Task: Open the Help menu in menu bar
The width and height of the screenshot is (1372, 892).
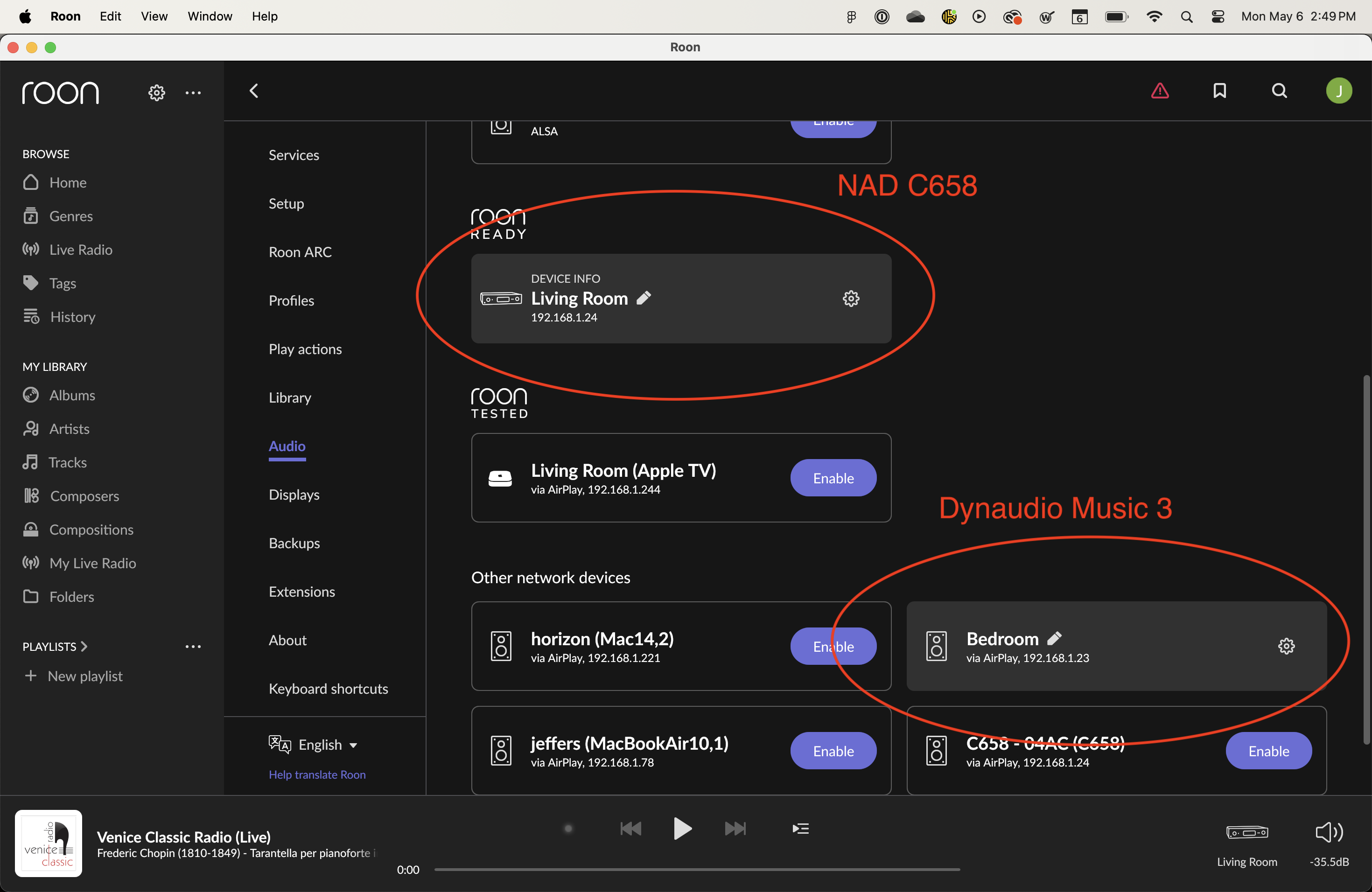Action: (265, 16)
